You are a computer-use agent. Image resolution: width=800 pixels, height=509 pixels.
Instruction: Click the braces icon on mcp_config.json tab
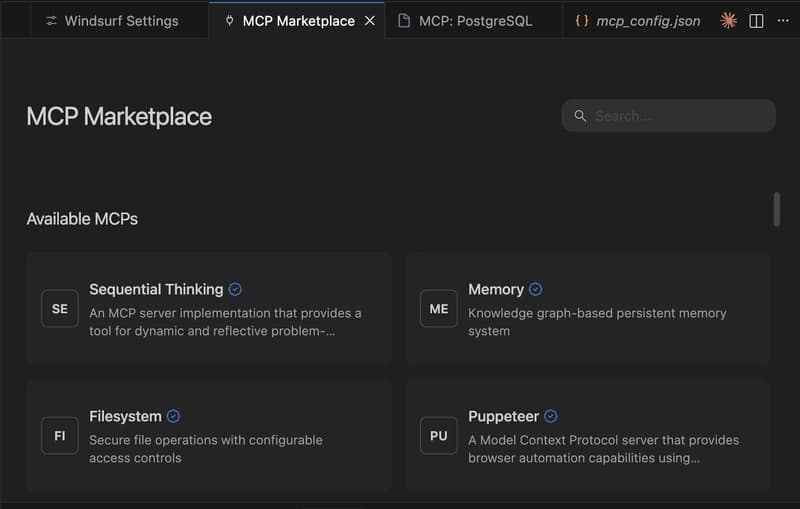pos(582,20)
